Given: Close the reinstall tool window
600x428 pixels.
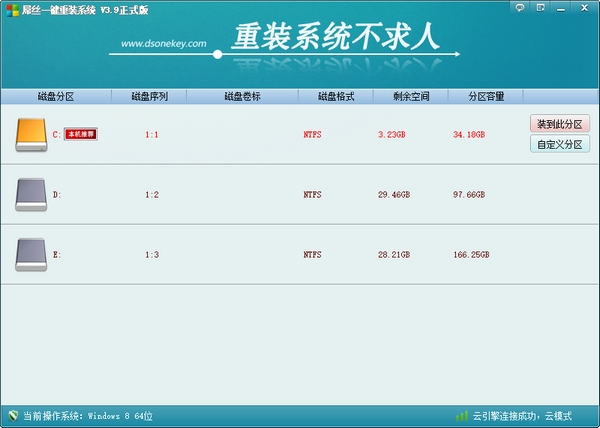Looking at the screenshot, I should [x=584, y=8].
